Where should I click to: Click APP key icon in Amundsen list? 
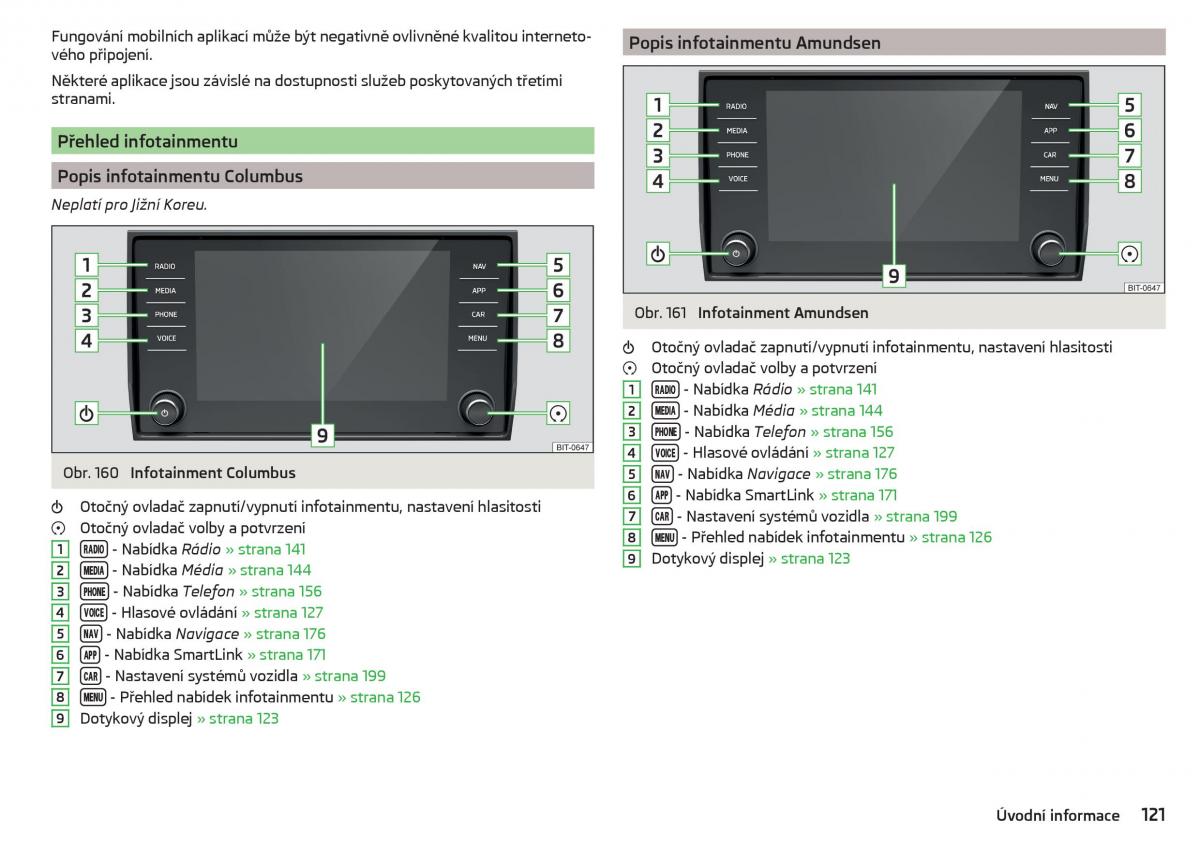tap(661, 495)
